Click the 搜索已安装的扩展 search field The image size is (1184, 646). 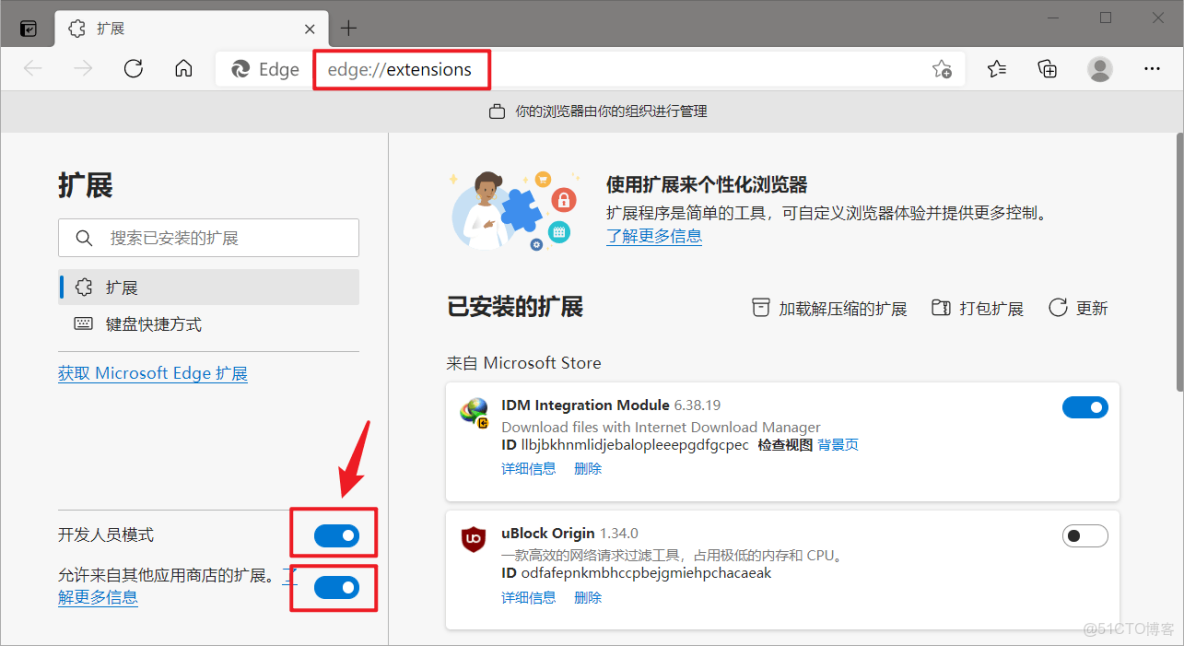208,238
